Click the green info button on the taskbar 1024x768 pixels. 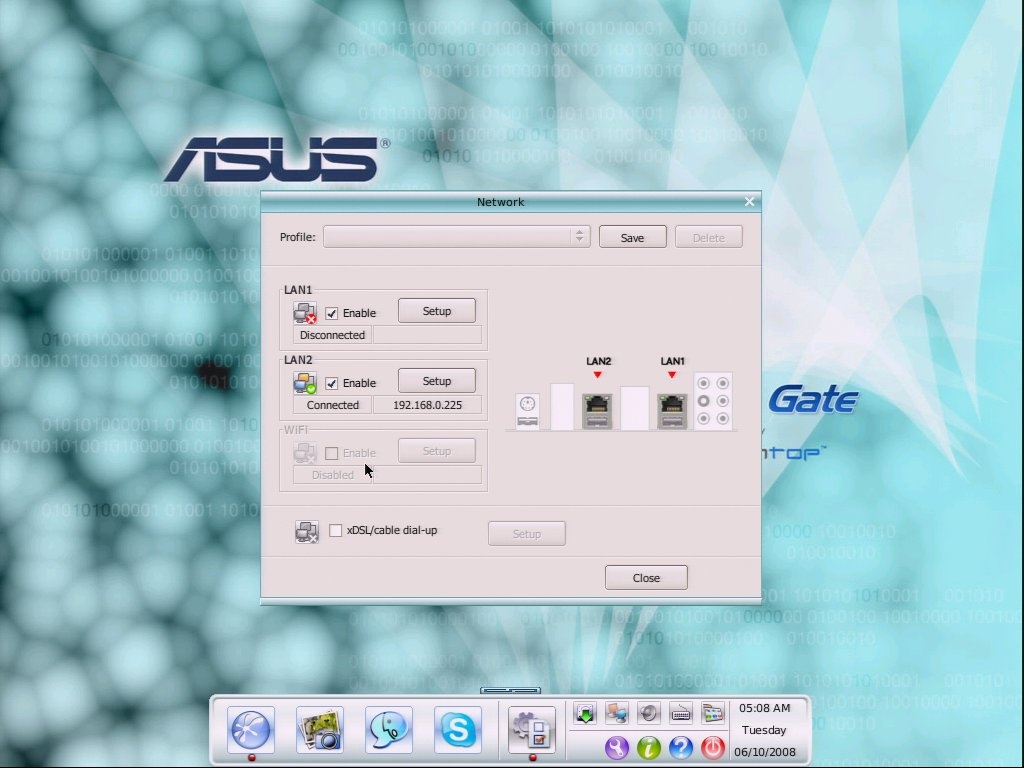pos(648,747)
